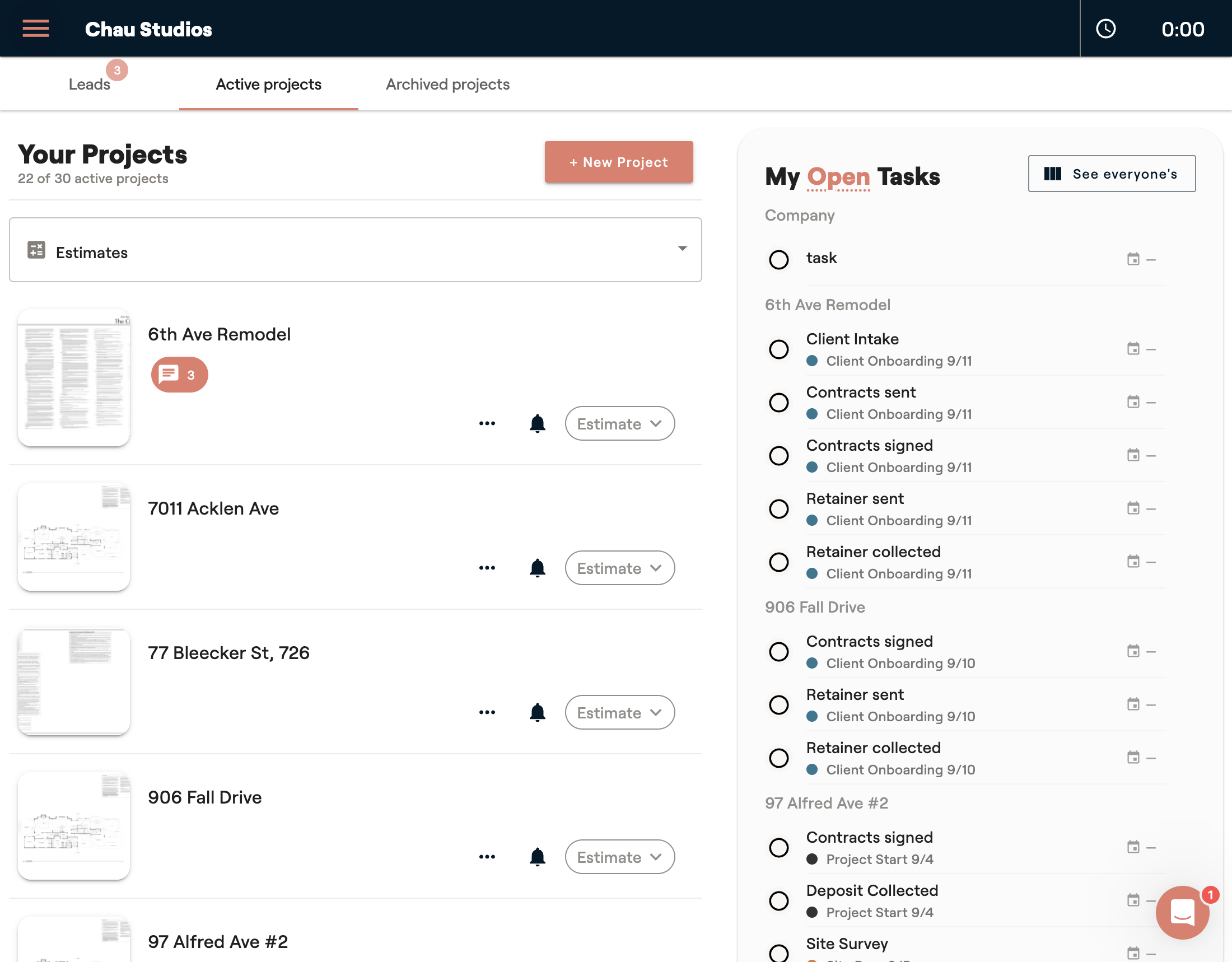Open the Site Survey task

tap(847, 944)
